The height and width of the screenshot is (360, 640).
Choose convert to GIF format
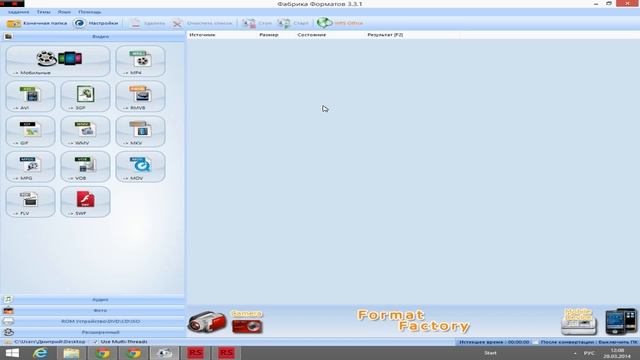point(31,131)
